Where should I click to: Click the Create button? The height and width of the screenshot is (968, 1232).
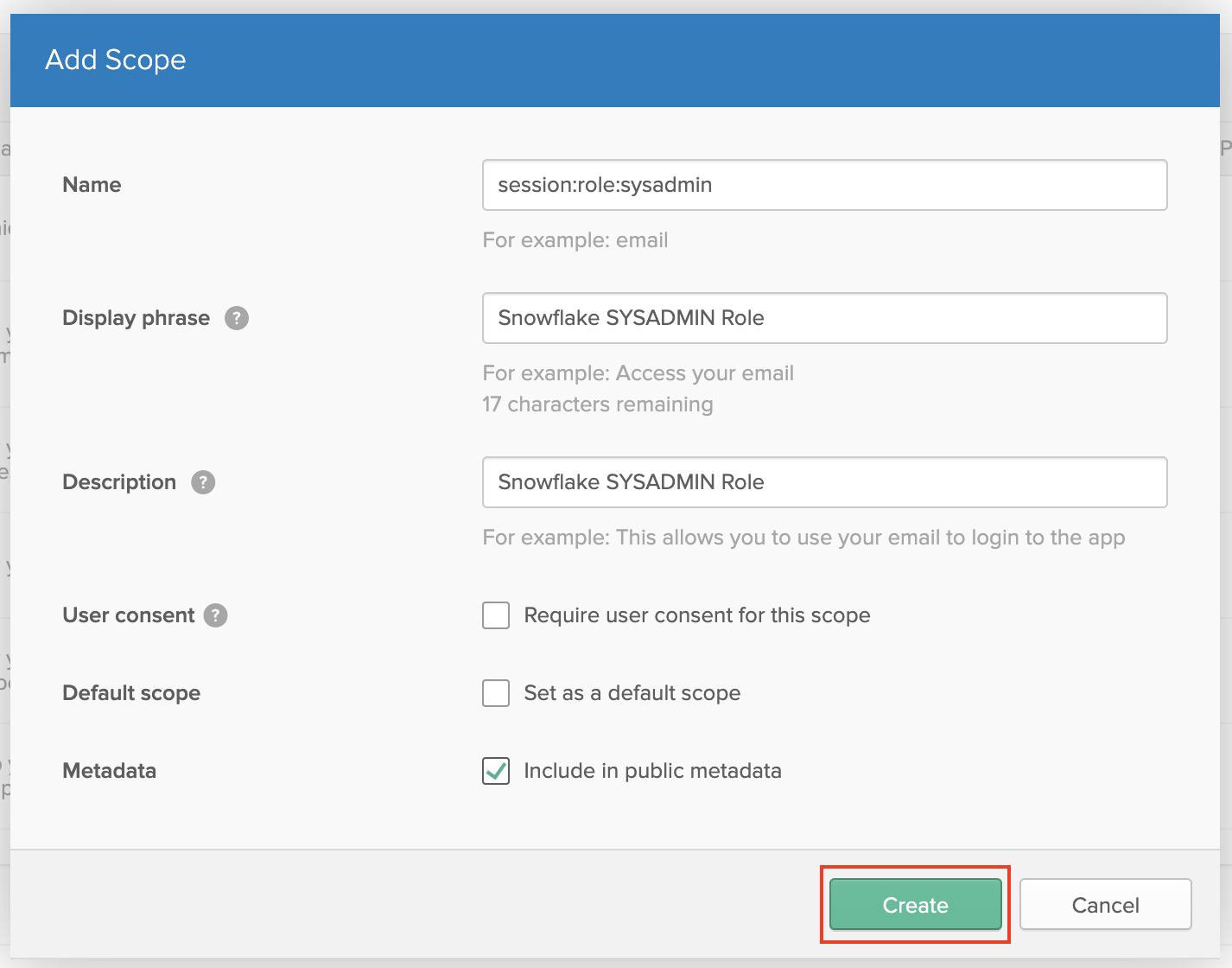[x=915, y=905]
